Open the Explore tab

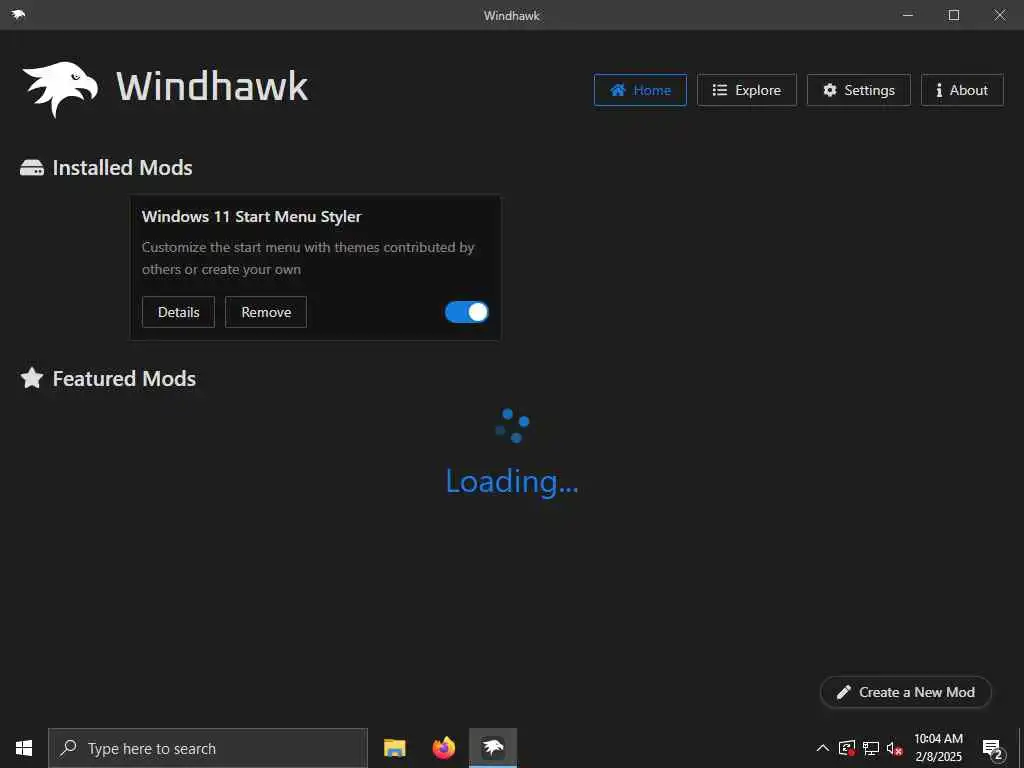click(746, 90)
